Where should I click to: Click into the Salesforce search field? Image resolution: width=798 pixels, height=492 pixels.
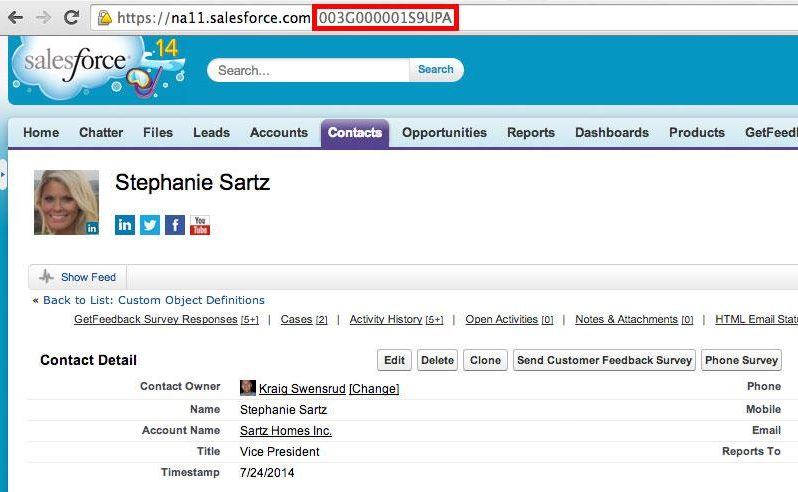click(308, 70)
